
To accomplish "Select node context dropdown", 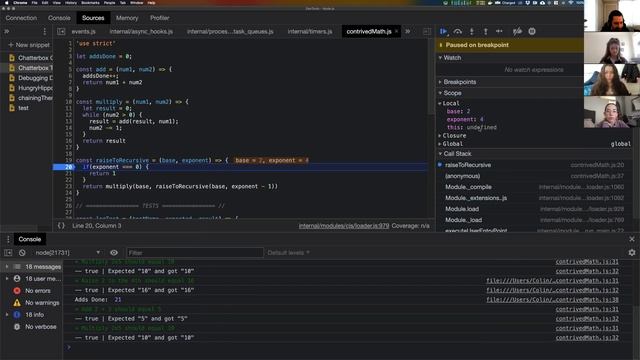I will click(x=67, y=253).
